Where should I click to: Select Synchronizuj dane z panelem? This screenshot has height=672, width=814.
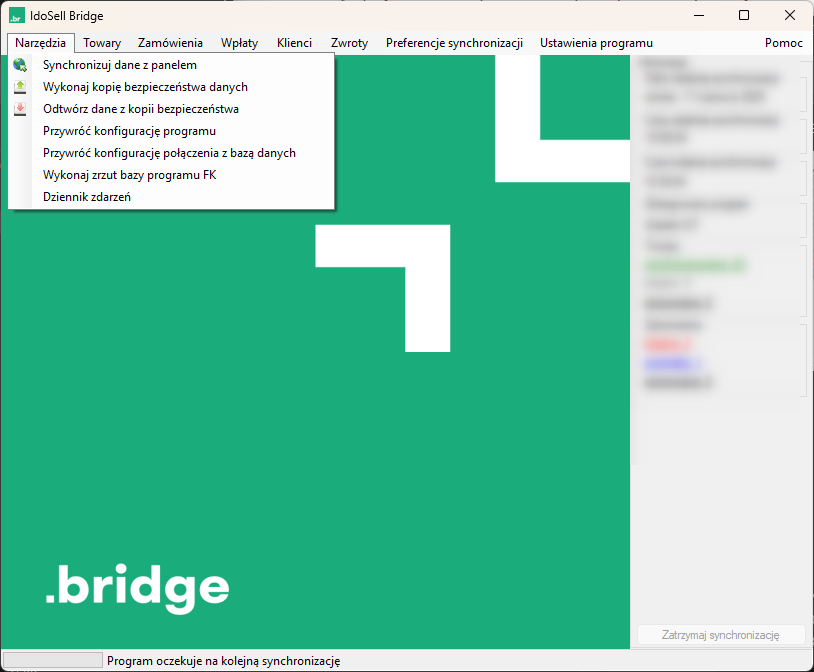point(171,65)
